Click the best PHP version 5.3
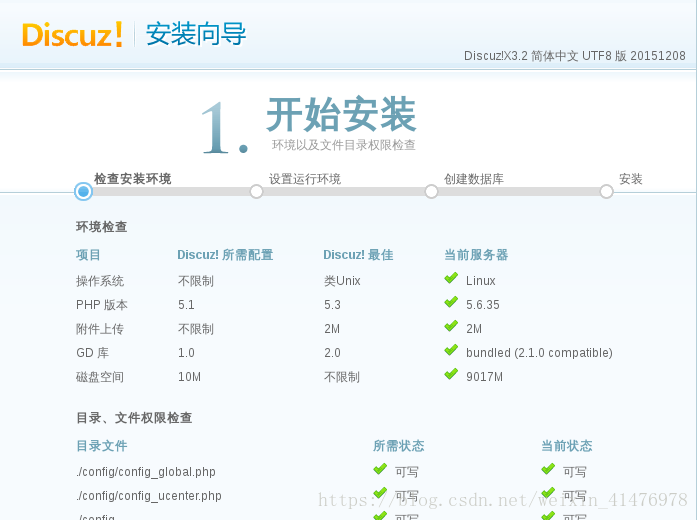 click(333, 305)
